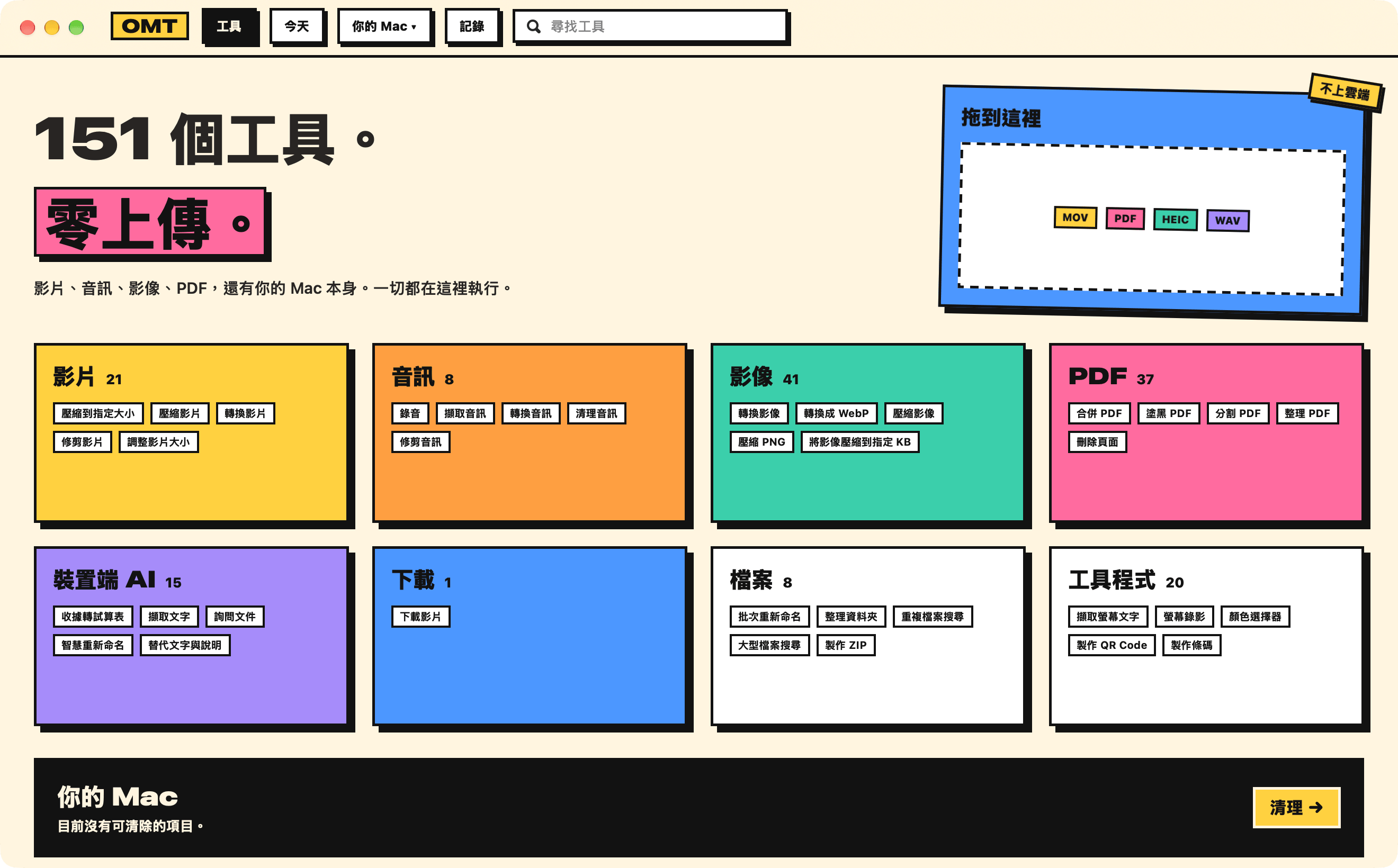Click the OMT logo badge

149,26
